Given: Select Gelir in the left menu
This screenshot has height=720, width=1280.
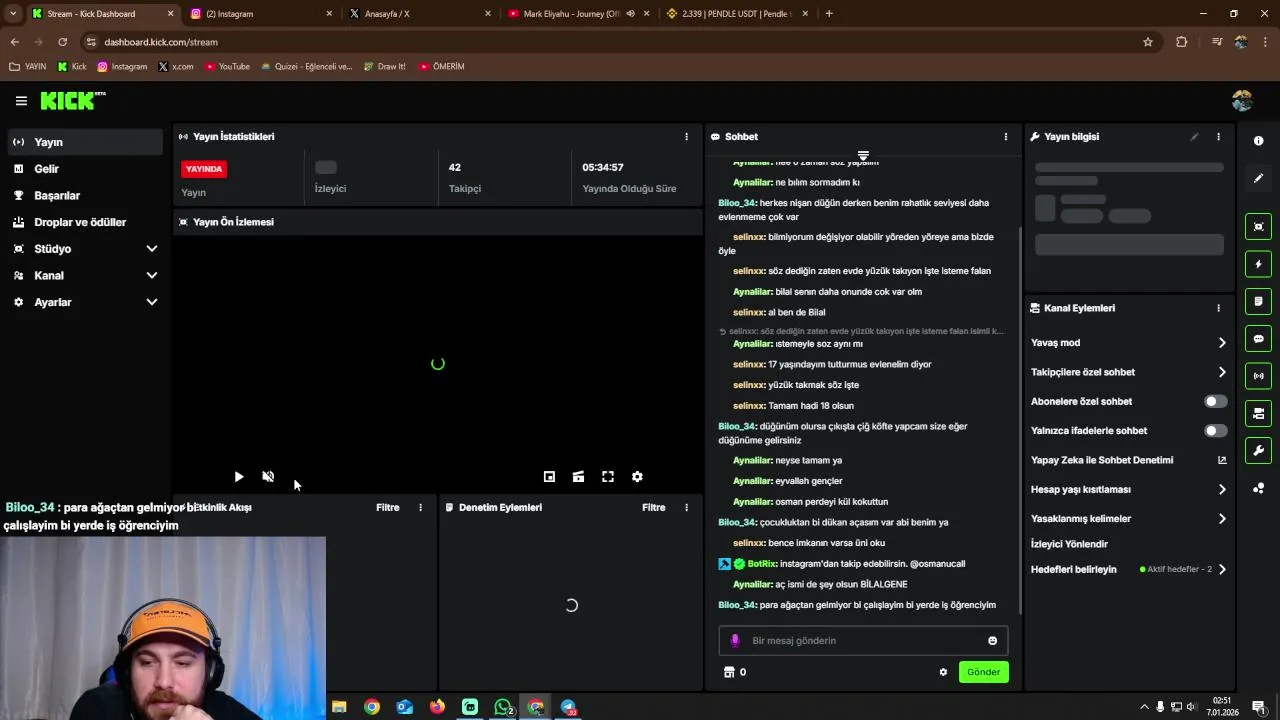Looking at the screenshot, I should pyautogui.click(x=84, y=169).
